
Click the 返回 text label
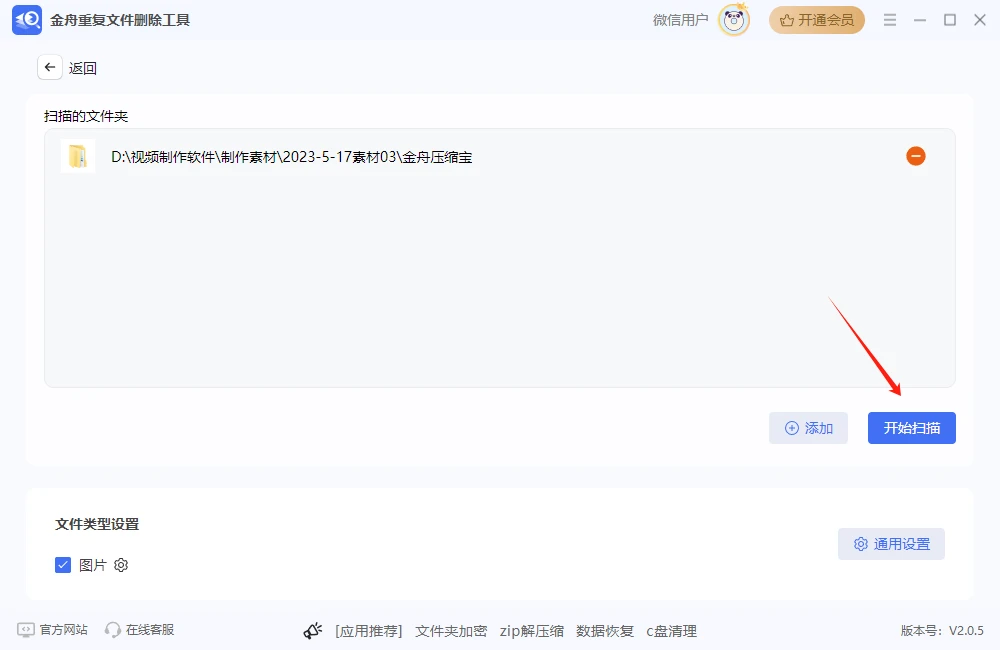point(83,68)
